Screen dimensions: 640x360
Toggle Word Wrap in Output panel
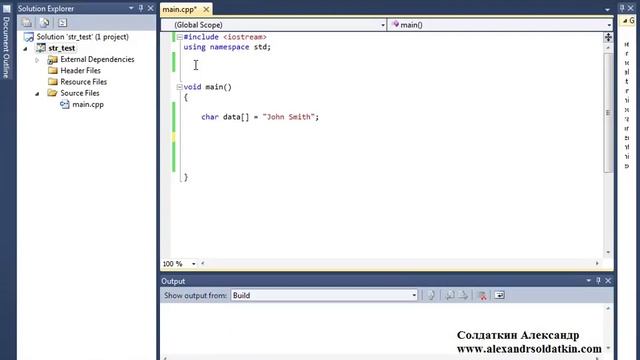pos(500,295)
